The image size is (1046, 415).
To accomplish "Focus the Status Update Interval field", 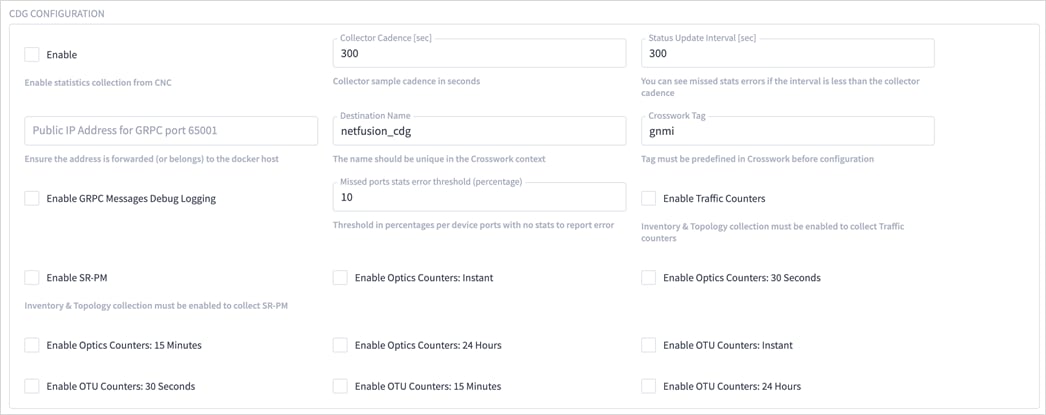I will 787,54.
